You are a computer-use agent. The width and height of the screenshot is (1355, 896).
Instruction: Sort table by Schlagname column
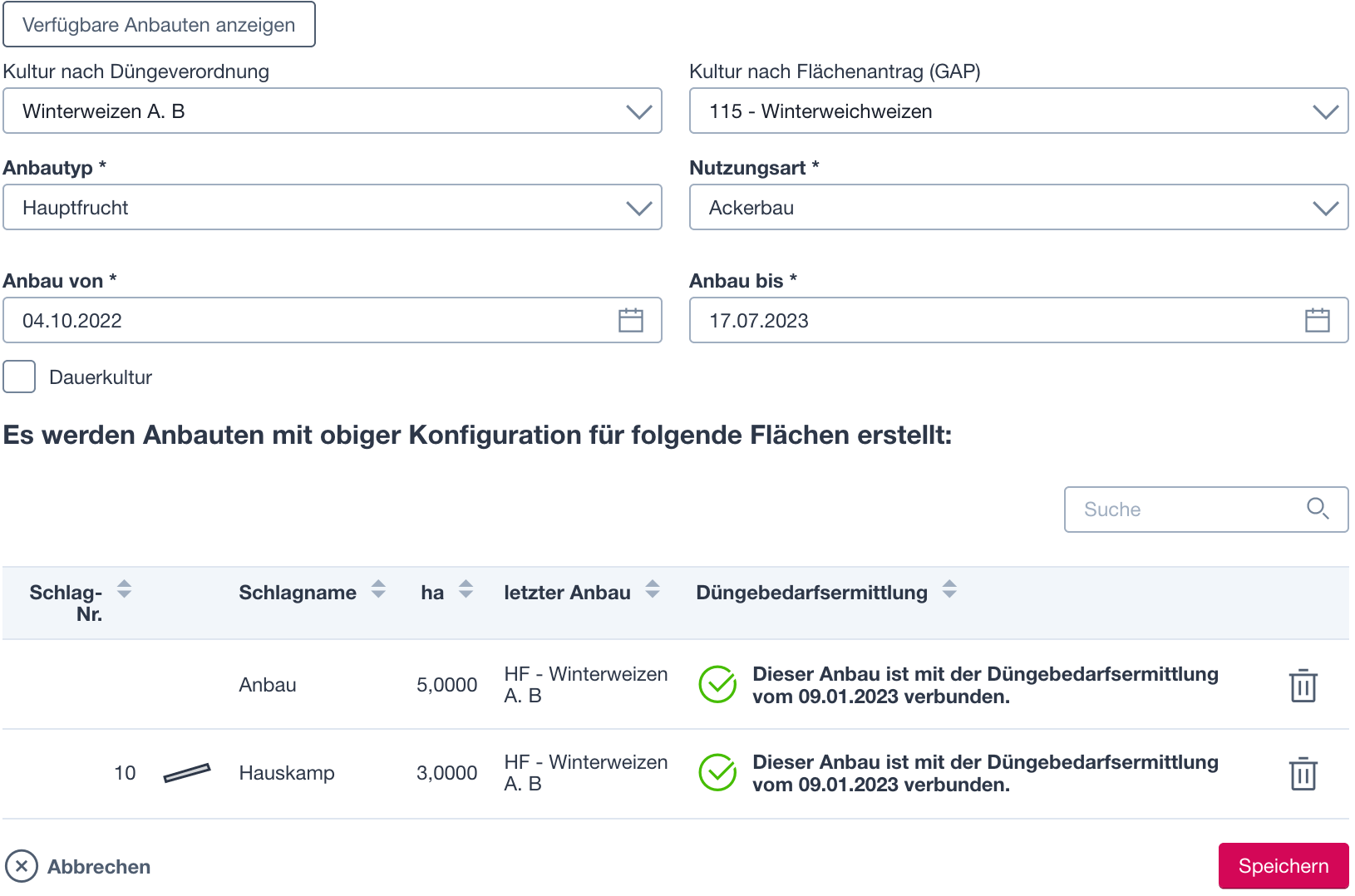(x=378, y=589)
